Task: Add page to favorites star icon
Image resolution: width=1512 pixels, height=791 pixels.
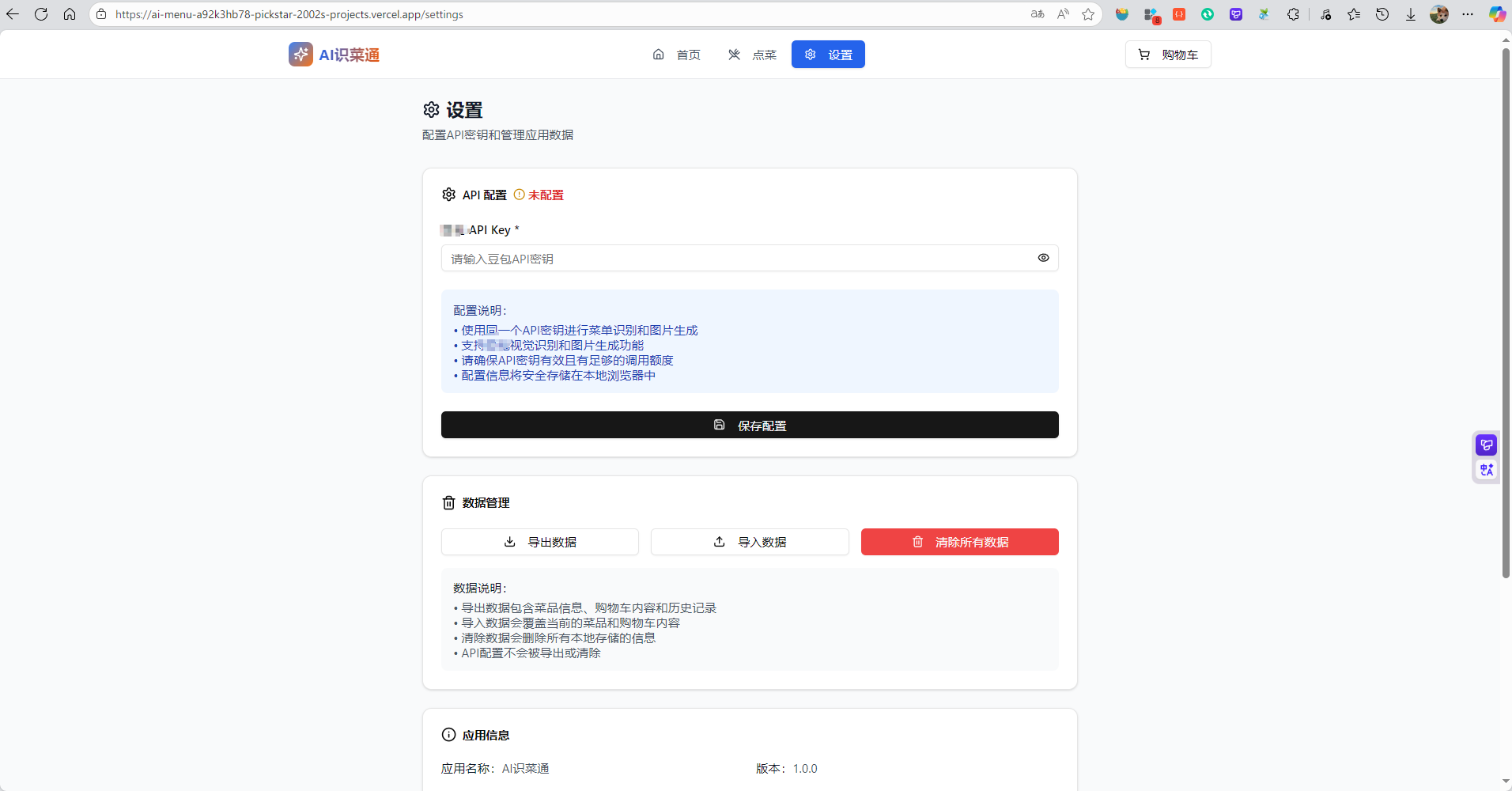Action: [1088, 14]
